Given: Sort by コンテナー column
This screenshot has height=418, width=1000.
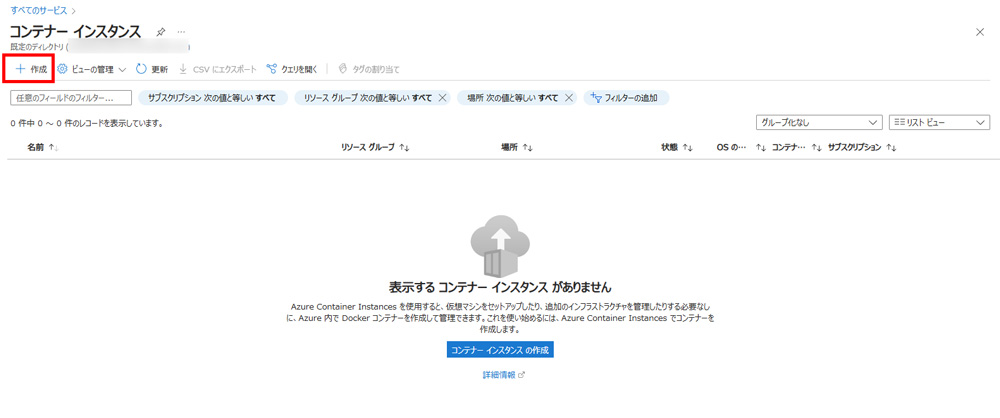Looking at the screenshot, I should [797, 147].
